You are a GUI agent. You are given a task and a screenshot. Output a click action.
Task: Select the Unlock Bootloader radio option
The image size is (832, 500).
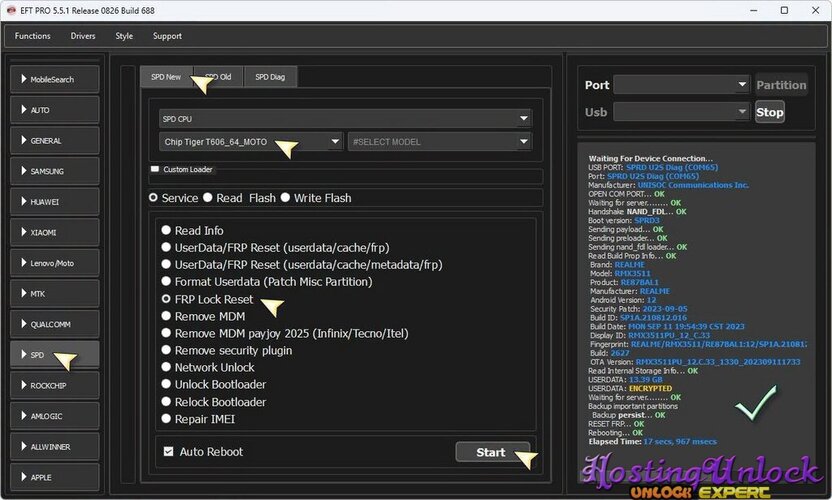pyautogui.click(x=166, y=384)
